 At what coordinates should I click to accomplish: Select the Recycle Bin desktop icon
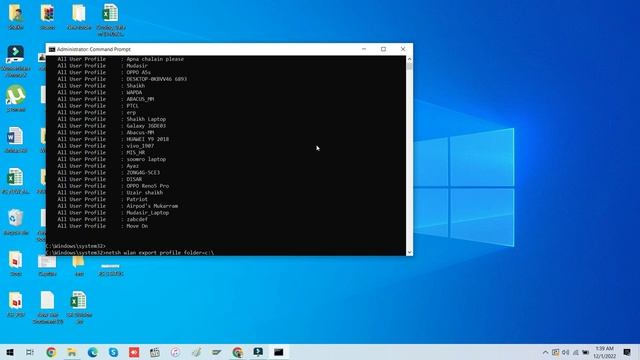pyautogui.click(x=16, y=222)
